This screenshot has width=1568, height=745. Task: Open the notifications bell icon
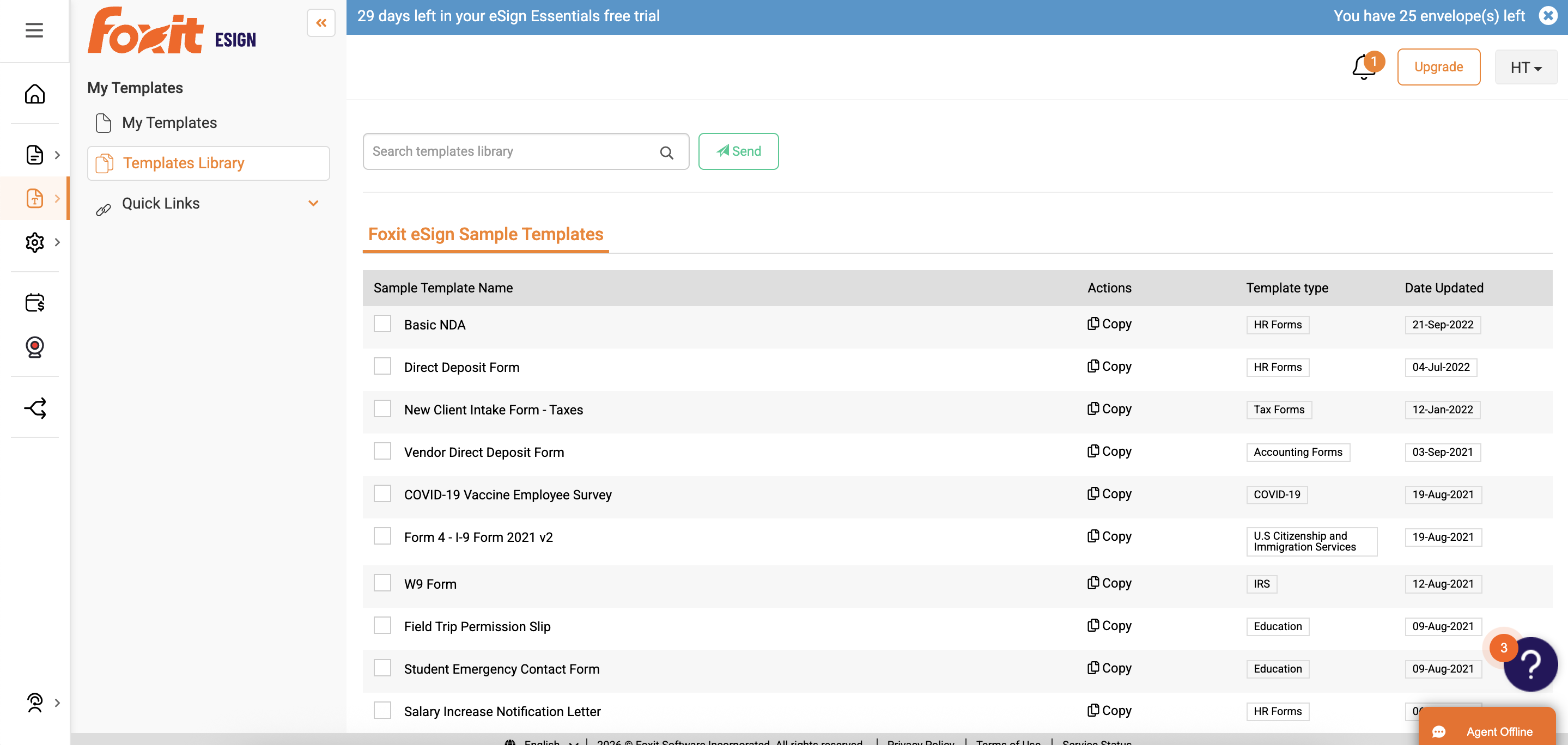[x=1364, y=68]
